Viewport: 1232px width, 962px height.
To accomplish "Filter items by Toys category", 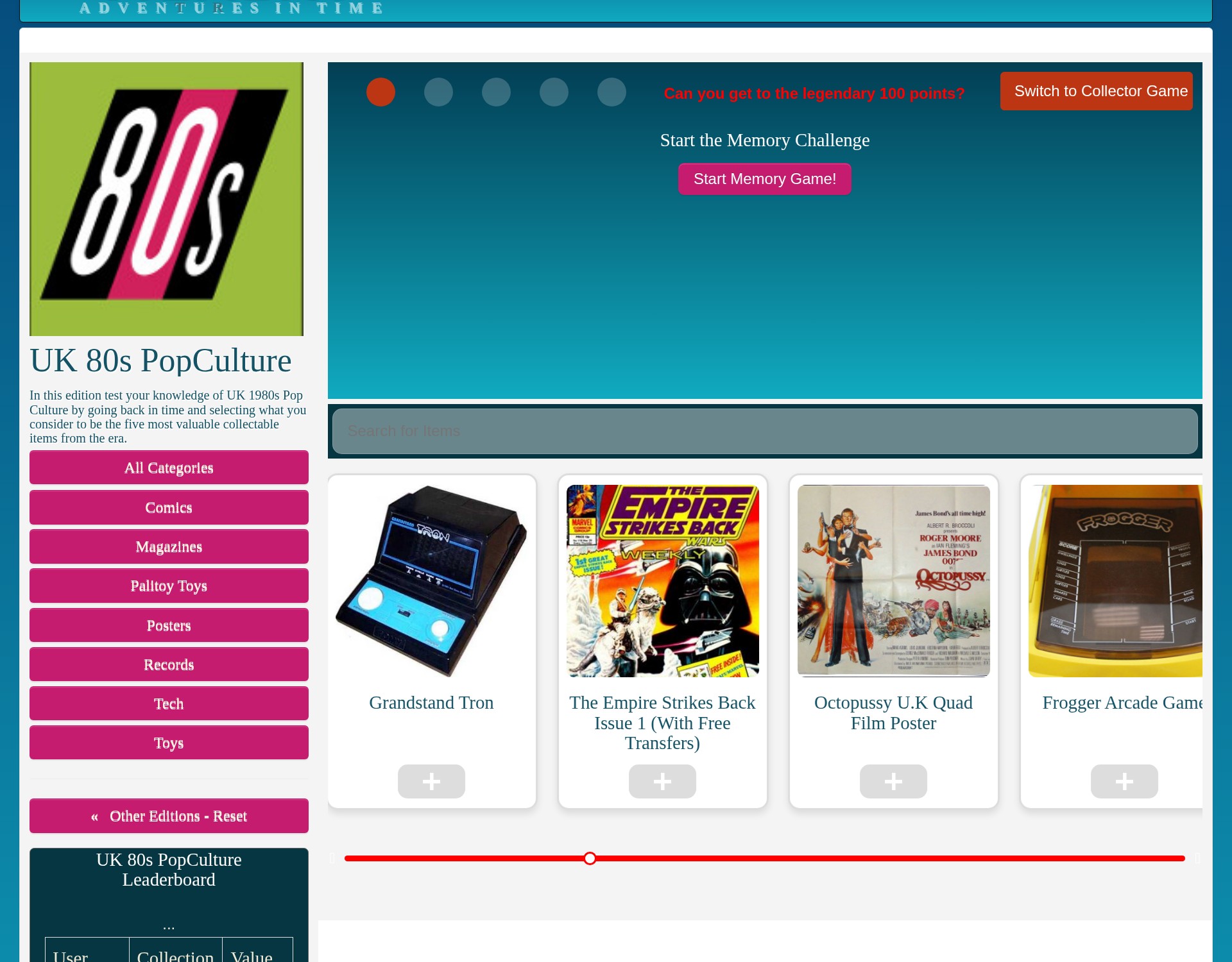I will coord(169,743).
